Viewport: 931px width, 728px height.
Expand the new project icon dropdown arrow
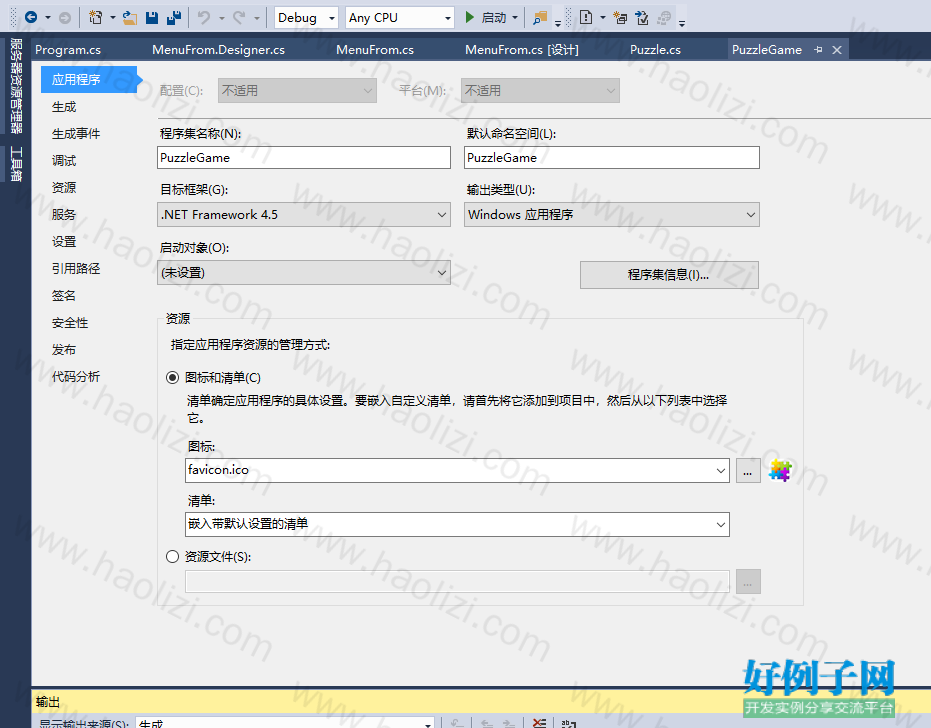[x=112, y=18]
